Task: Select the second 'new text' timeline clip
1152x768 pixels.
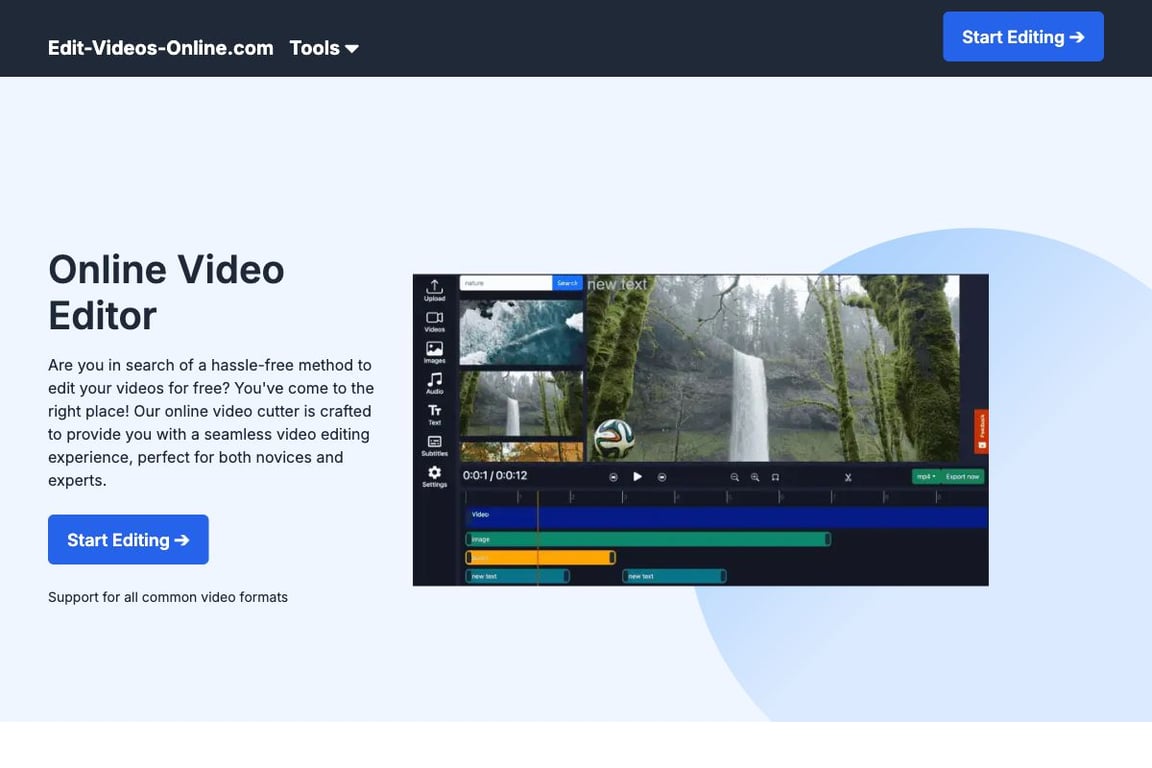Action: (x=674, y=576)
